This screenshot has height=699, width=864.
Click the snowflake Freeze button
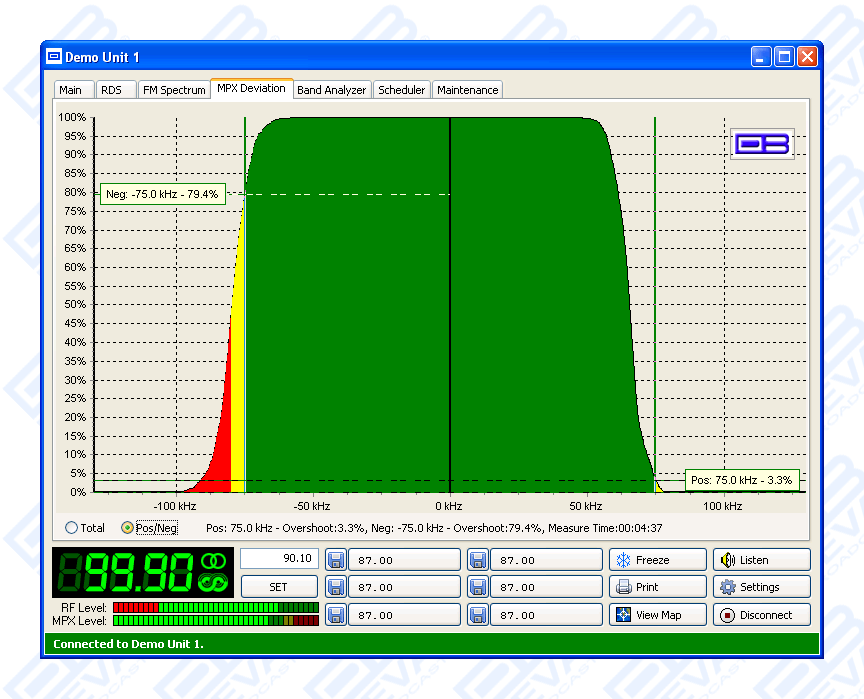pyautogui.click(x=657, y=560)
